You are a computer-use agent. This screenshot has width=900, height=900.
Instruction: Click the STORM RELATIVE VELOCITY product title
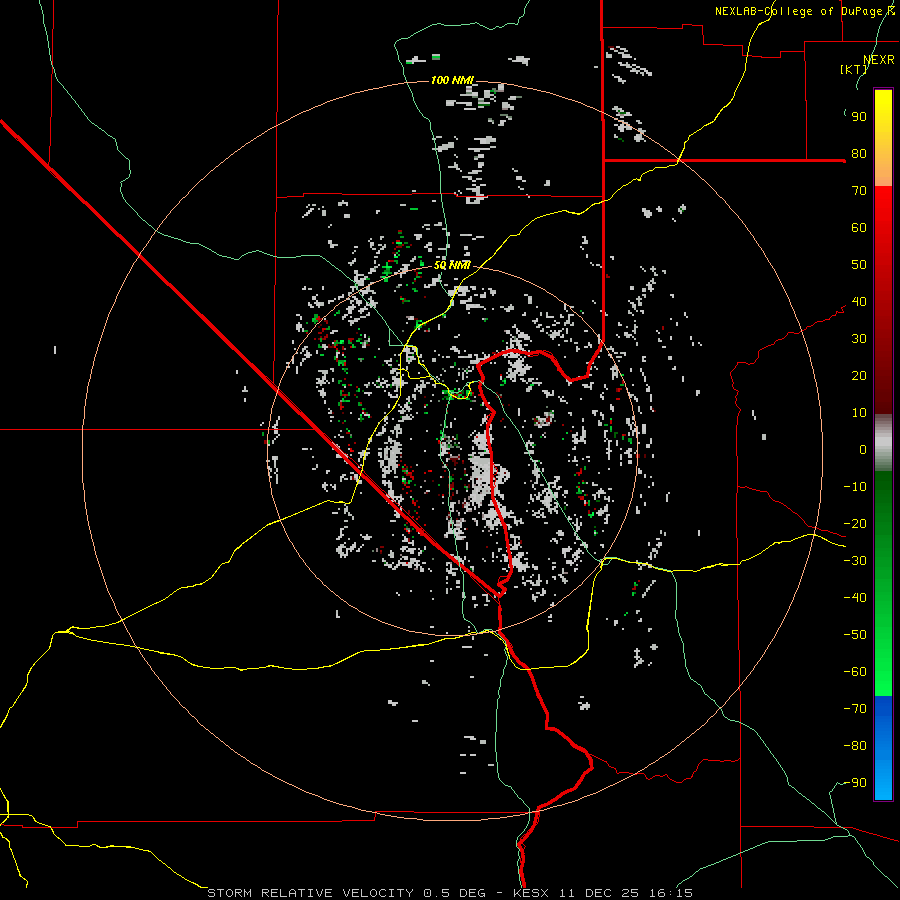[310, 893]
